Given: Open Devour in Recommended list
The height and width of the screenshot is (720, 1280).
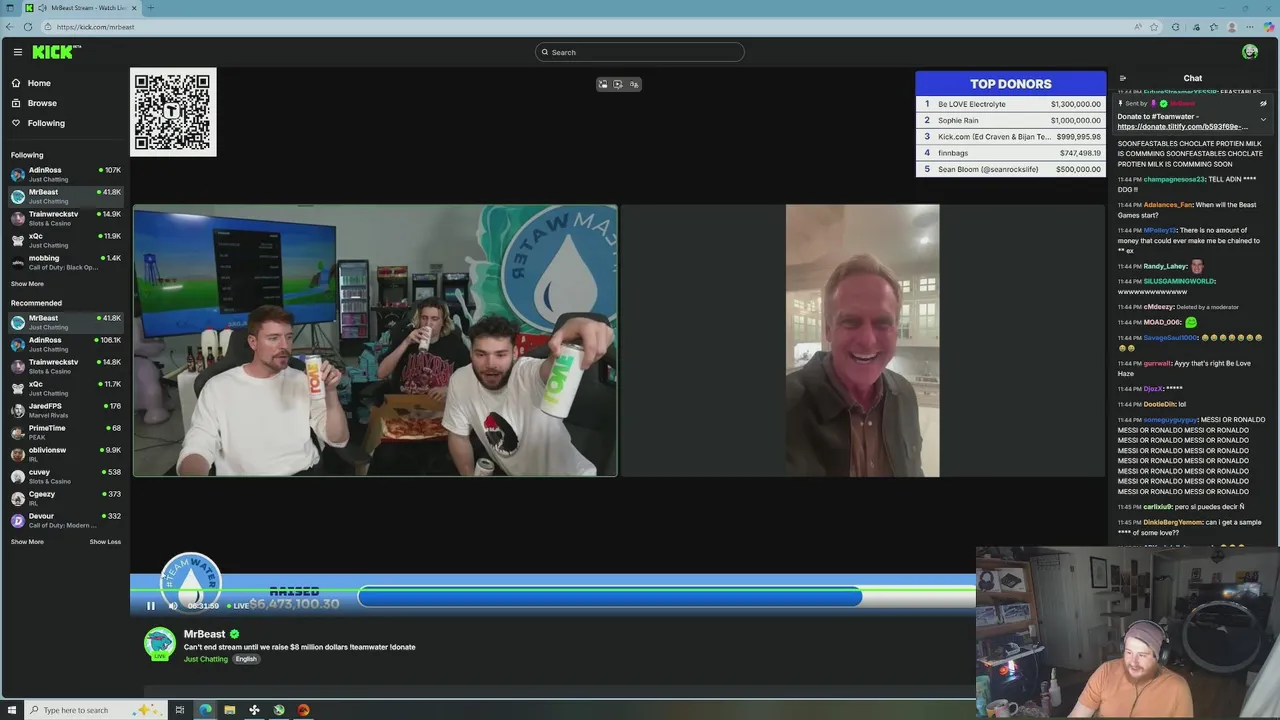Looking at the screenshot, I should pos(65,520).
